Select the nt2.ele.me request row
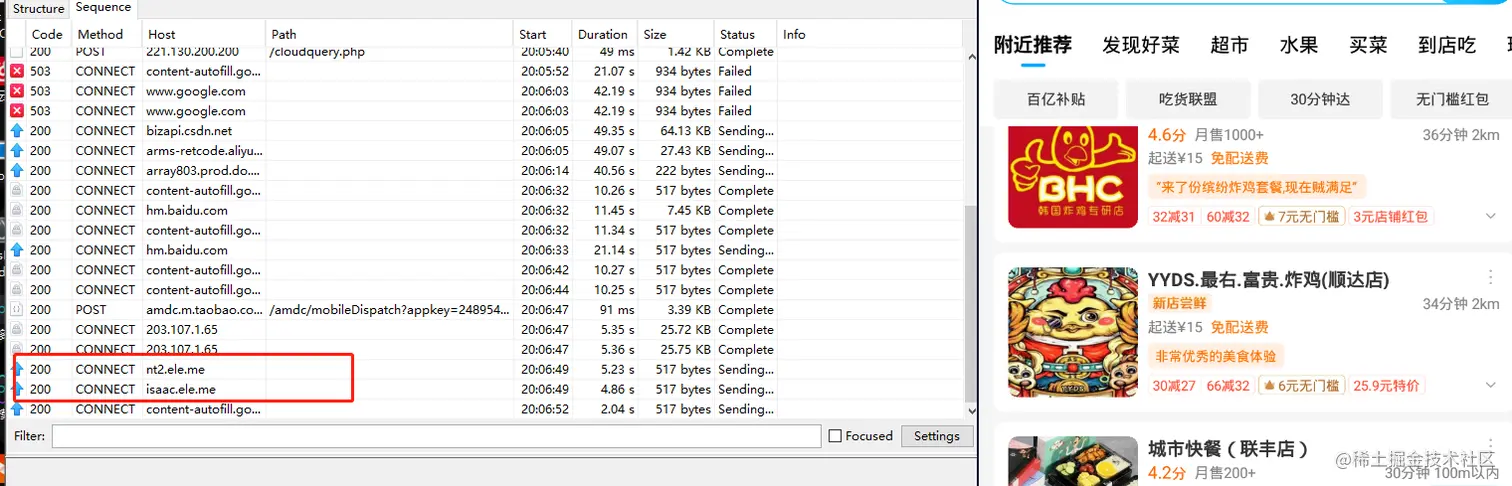Viewport: 1512px width, 486px height. tap(486, 369)
